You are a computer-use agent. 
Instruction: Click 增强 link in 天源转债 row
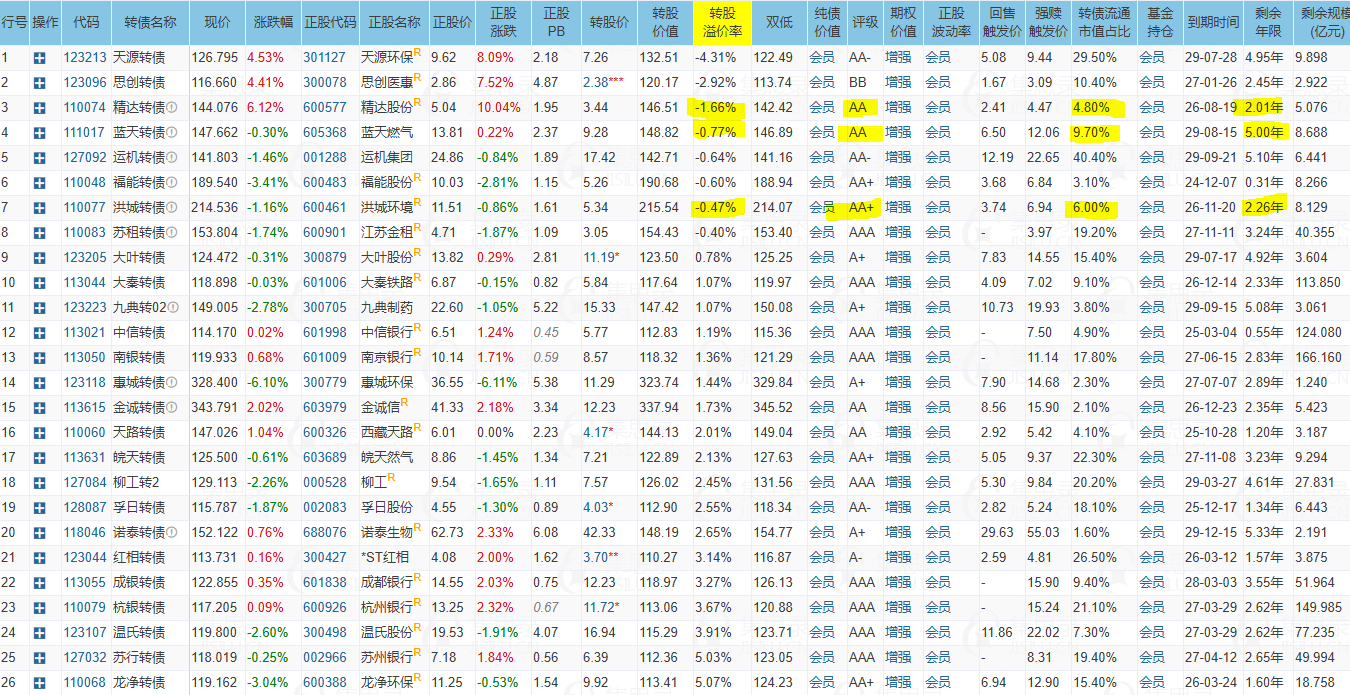tap(897, 58)
